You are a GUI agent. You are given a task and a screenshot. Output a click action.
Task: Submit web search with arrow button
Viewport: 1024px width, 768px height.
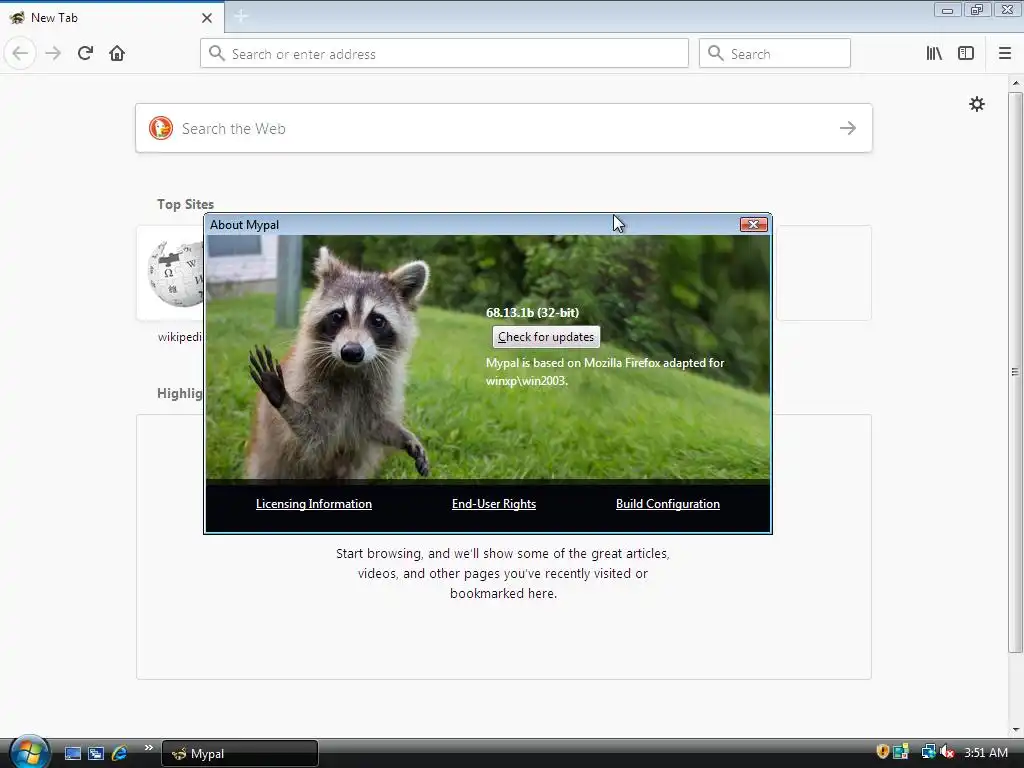coord(848,128)
